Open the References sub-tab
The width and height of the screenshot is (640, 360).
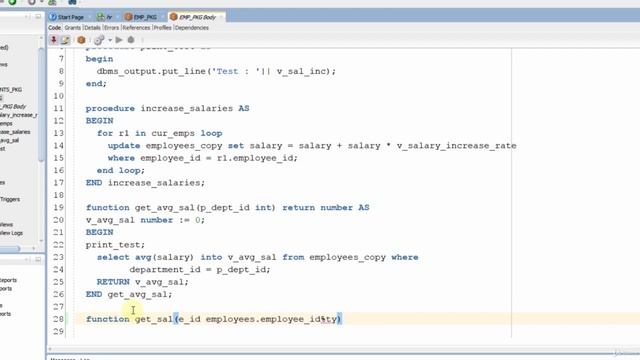coord(136,28)
